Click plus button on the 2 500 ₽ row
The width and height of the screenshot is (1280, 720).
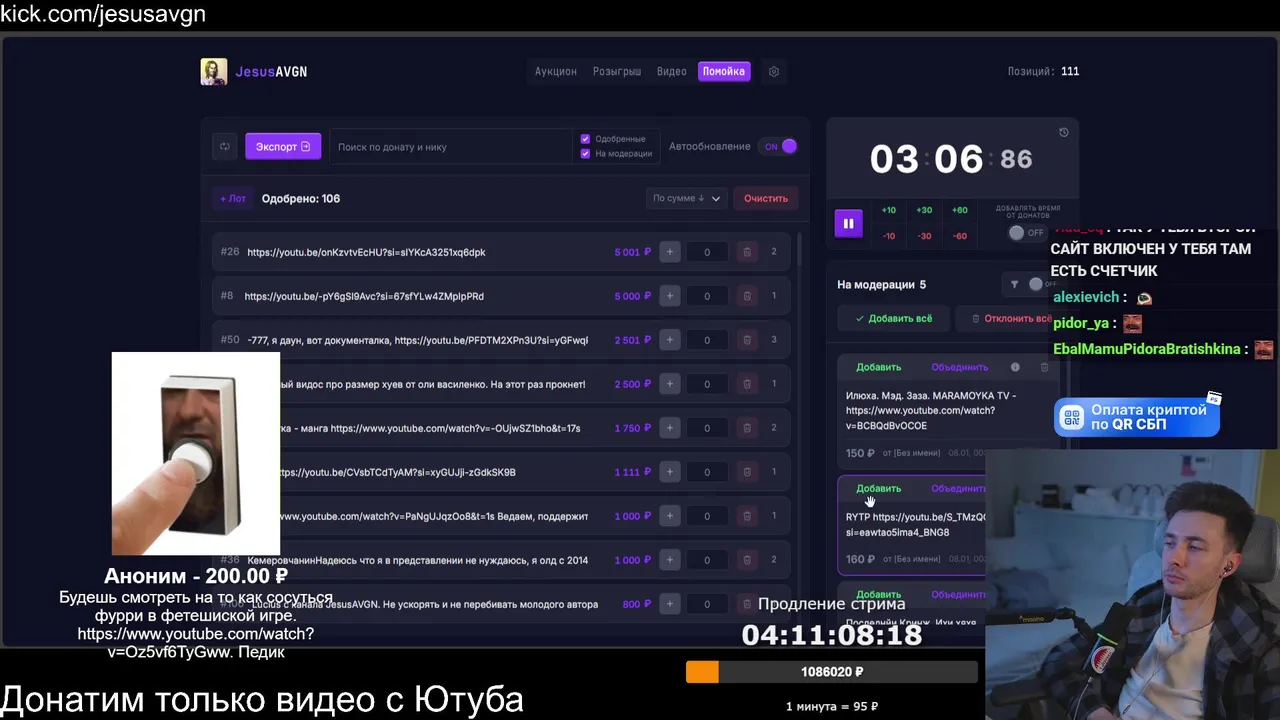pos(670,384)
